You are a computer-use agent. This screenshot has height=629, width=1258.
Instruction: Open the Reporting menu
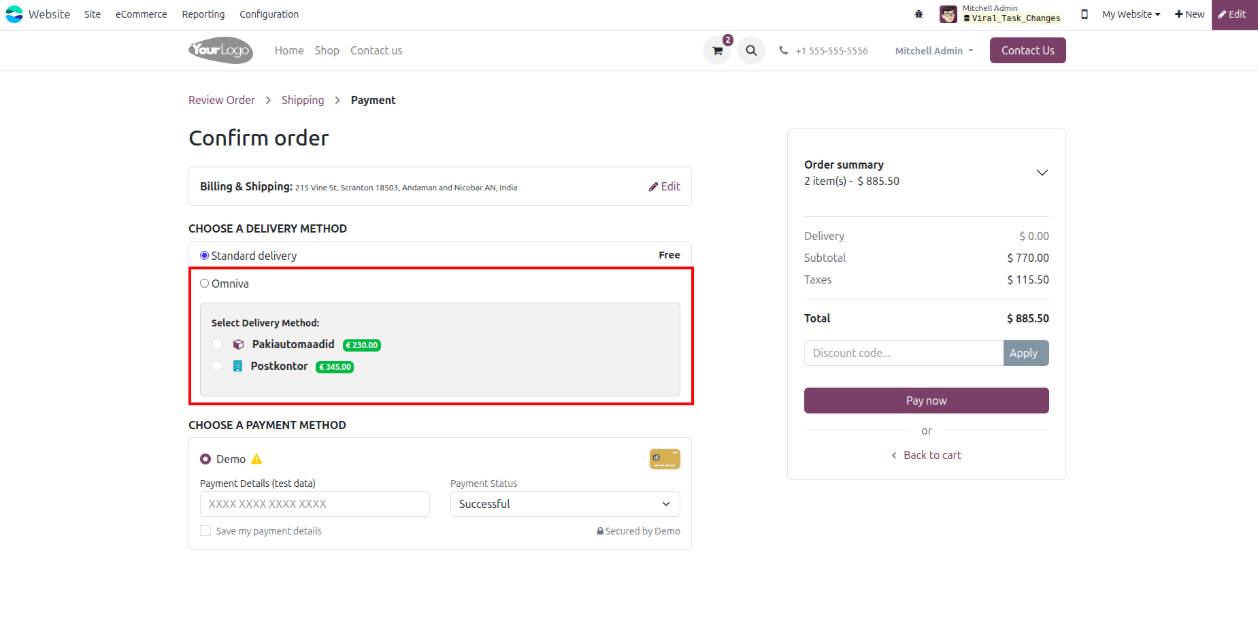coord(203,15)
